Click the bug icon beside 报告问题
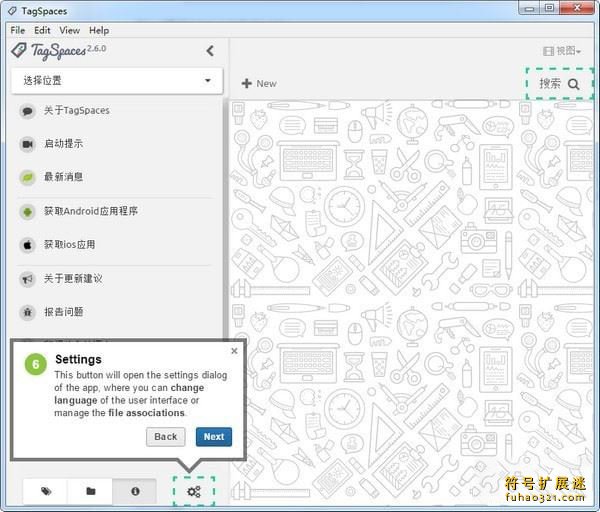This screenshot has width=600, height=512. point(28,312)
